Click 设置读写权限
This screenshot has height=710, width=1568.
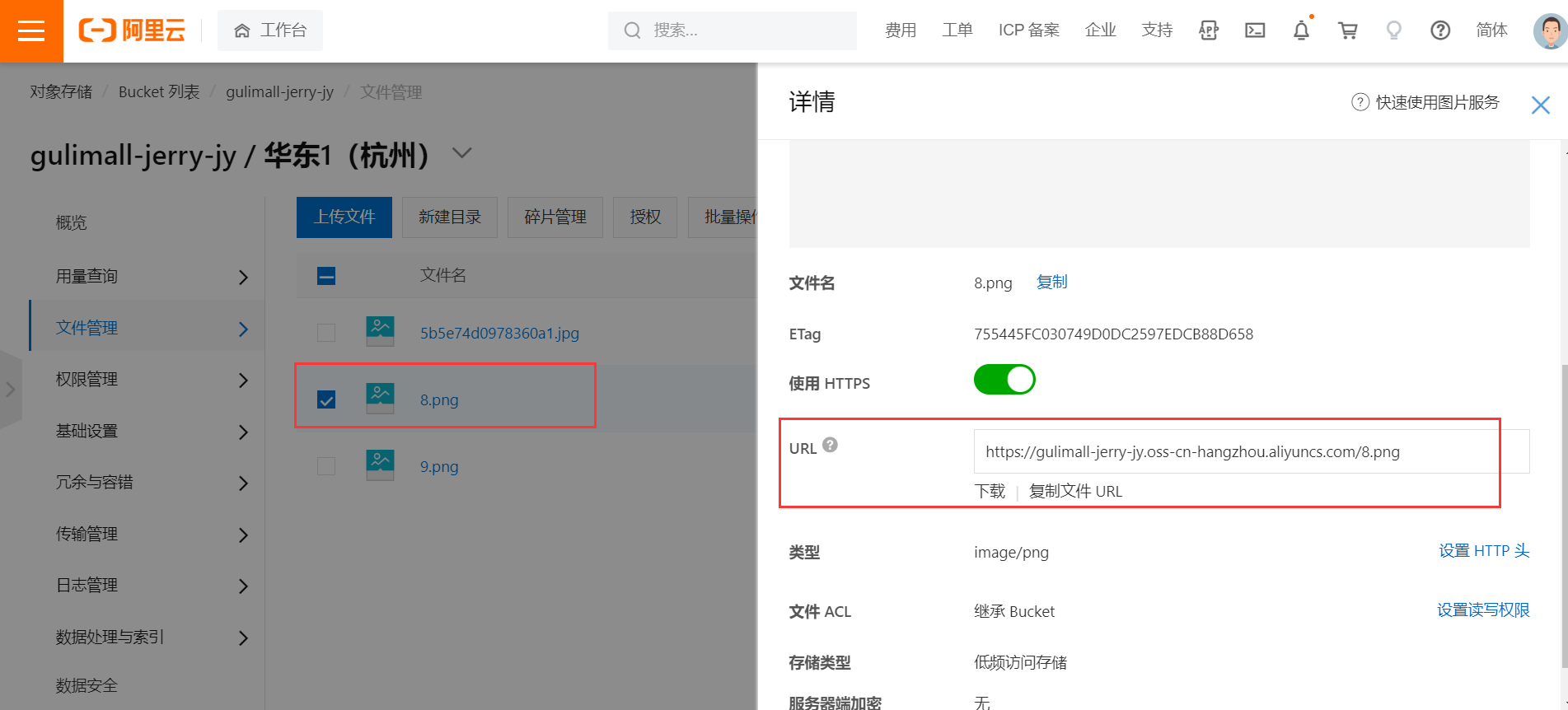(1483, 610)
